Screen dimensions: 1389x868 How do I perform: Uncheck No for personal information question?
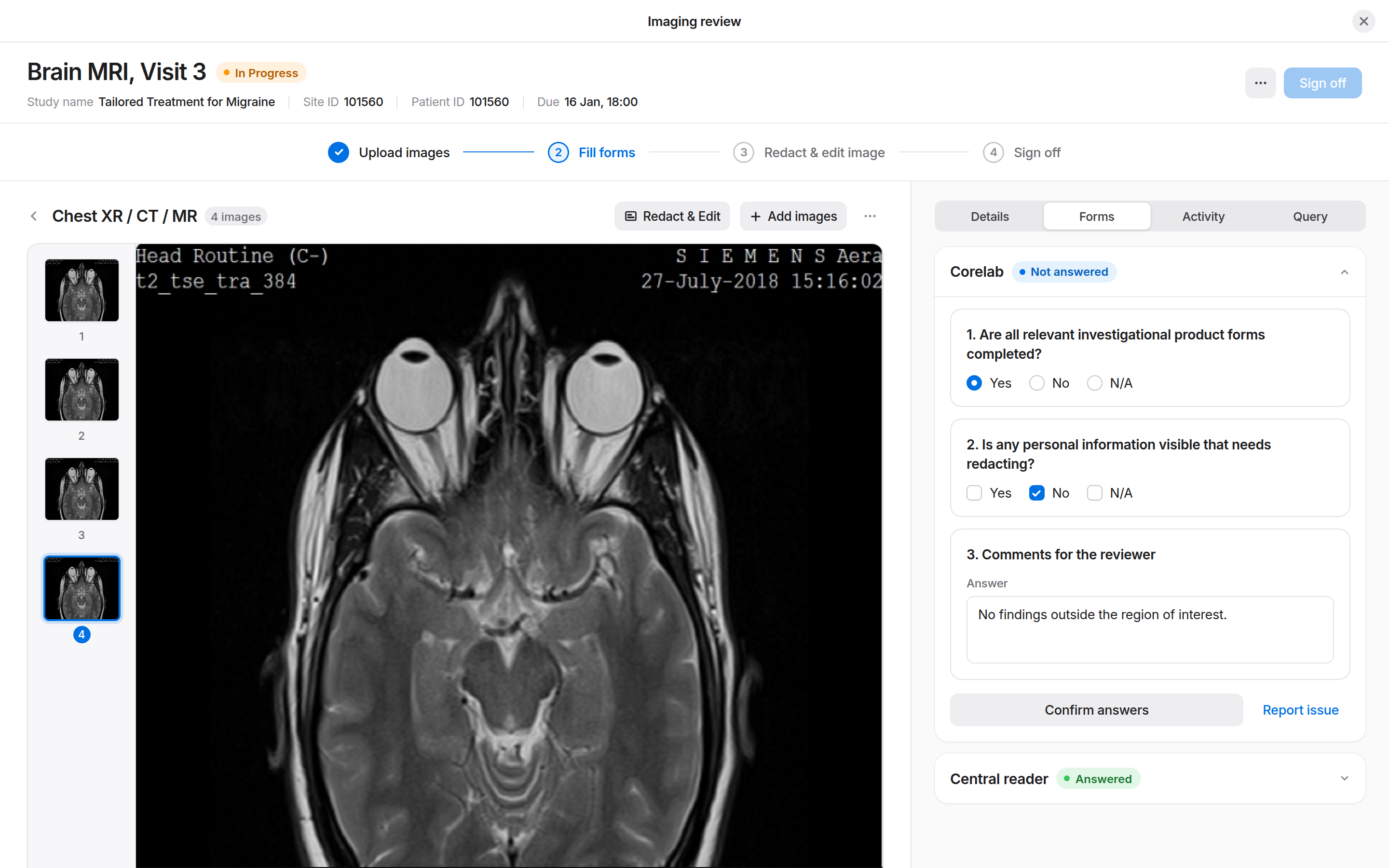[1036, 492]
